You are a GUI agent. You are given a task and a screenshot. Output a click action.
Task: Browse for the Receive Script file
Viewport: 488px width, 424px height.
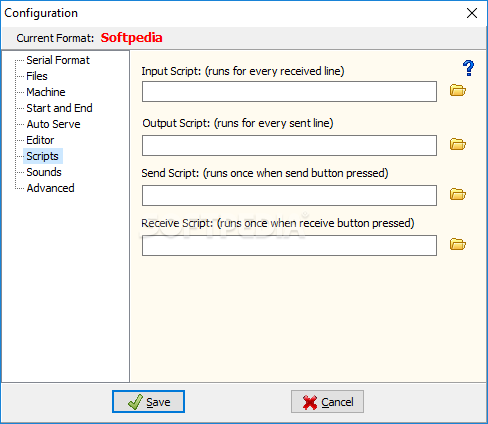[x=458, y=244]
